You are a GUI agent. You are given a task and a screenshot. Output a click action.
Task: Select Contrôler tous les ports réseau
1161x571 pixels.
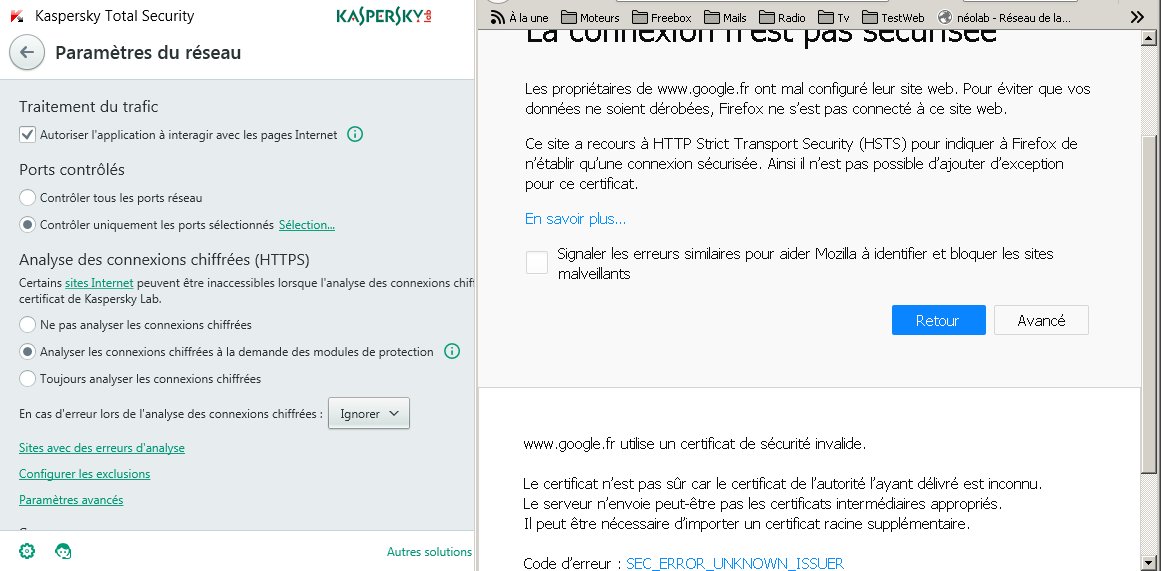(x=27, y=198)
